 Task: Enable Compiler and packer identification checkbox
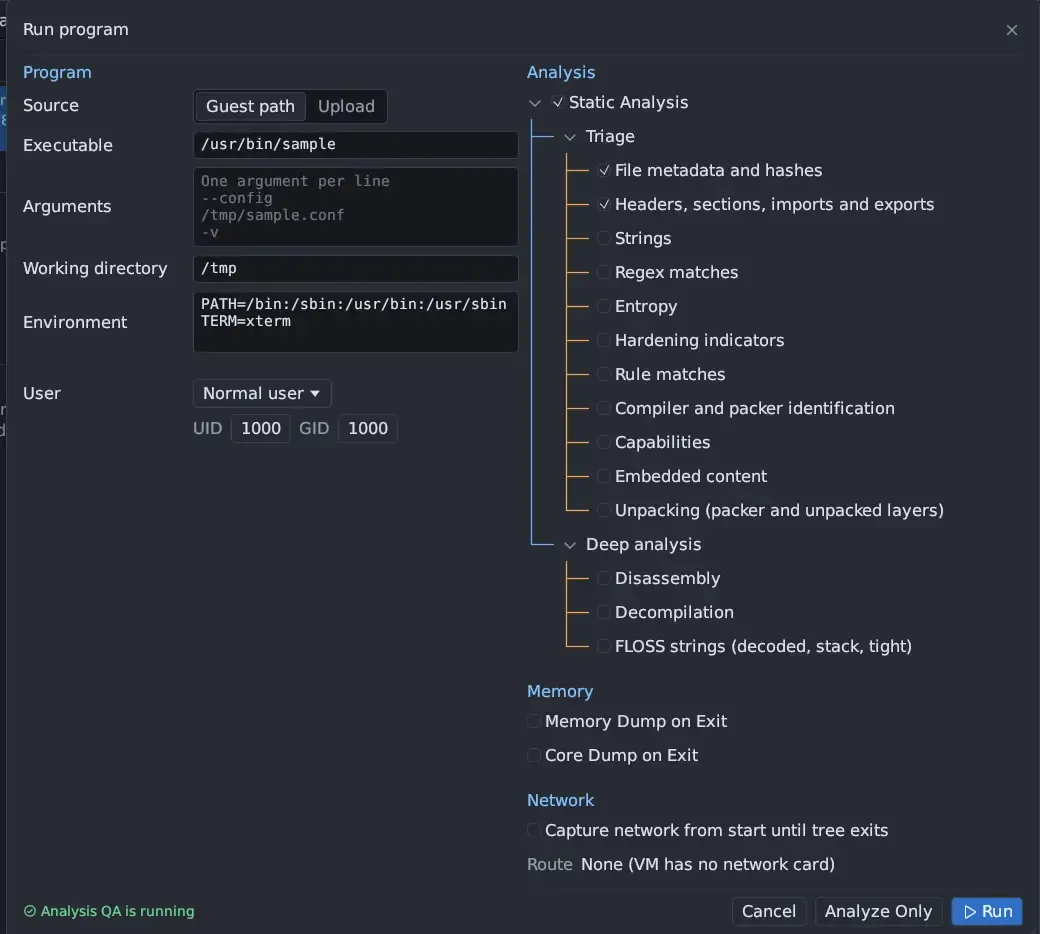click(x=604, y=408)
